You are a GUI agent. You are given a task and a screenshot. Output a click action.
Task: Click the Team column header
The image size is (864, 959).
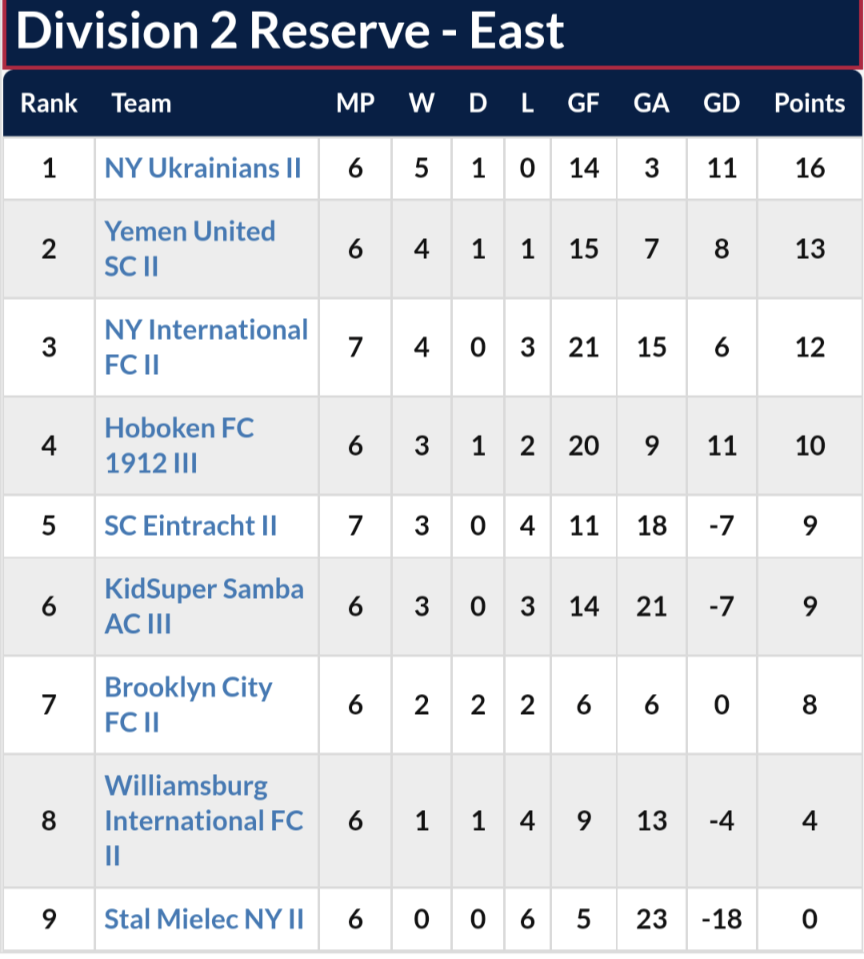click(141, 103)
